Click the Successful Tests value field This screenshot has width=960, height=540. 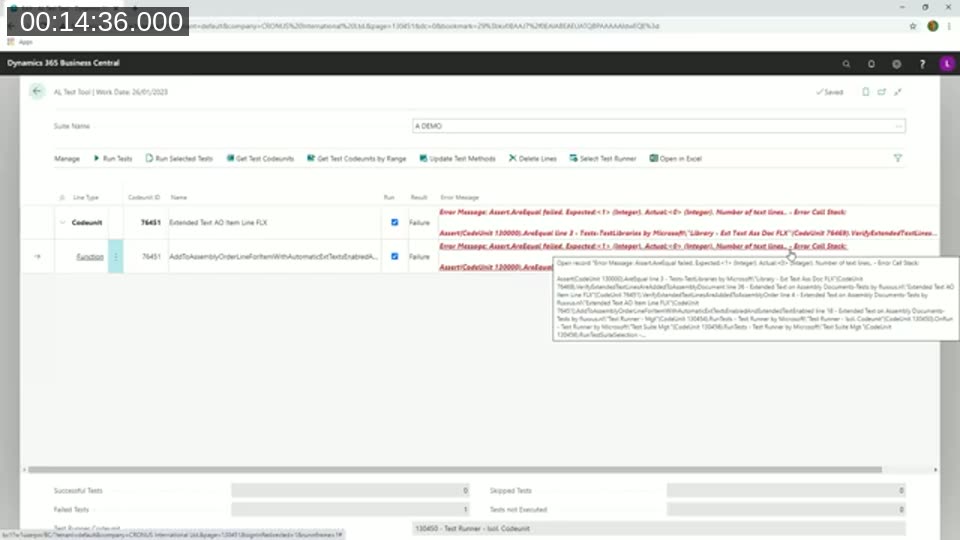tap(351, 490)
